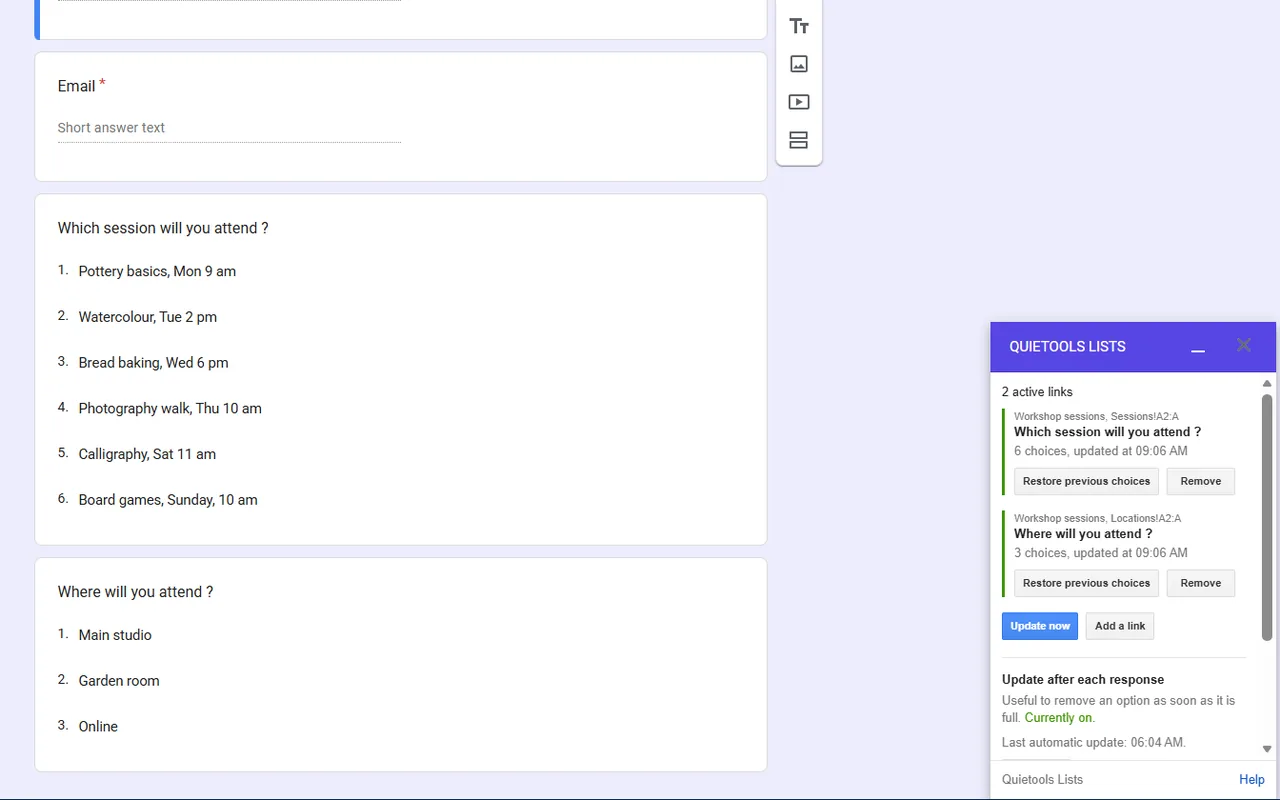Image resolution: width=1280 pixels, height=800 pixels.
Task: Click the 'Quietools Lists' footer label
Action: pyautogui.click(x=1042, y=779)
